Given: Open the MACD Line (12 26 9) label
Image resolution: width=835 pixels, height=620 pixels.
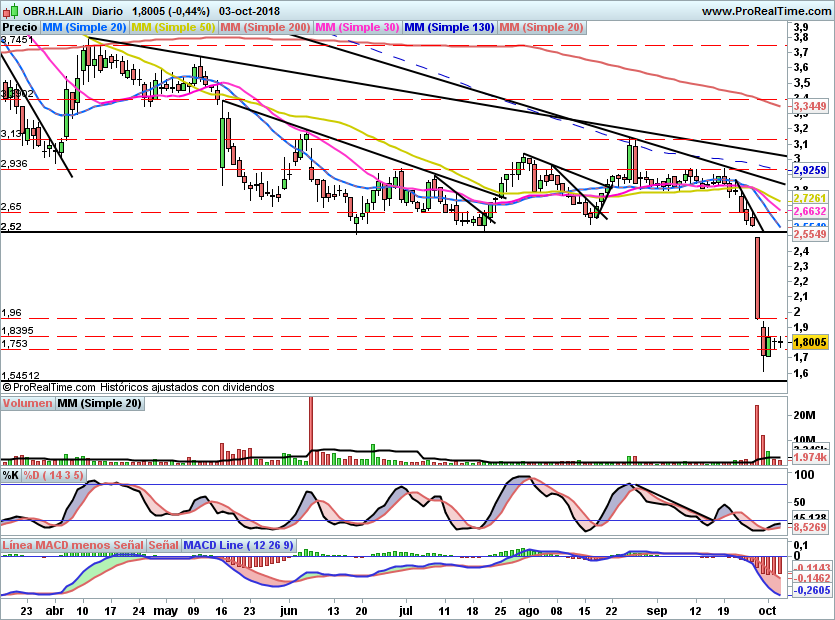Looking at the screenshot, I should tap(238, 545).
